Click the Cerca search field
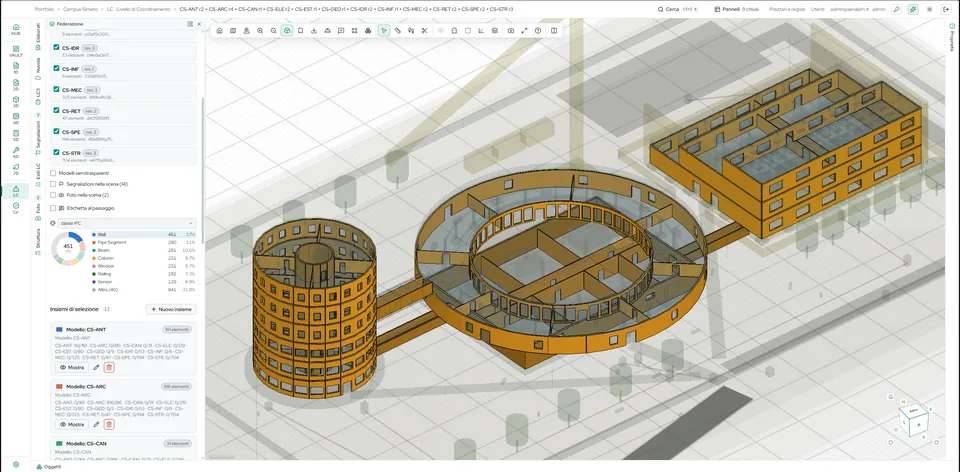 coord(678,9)
